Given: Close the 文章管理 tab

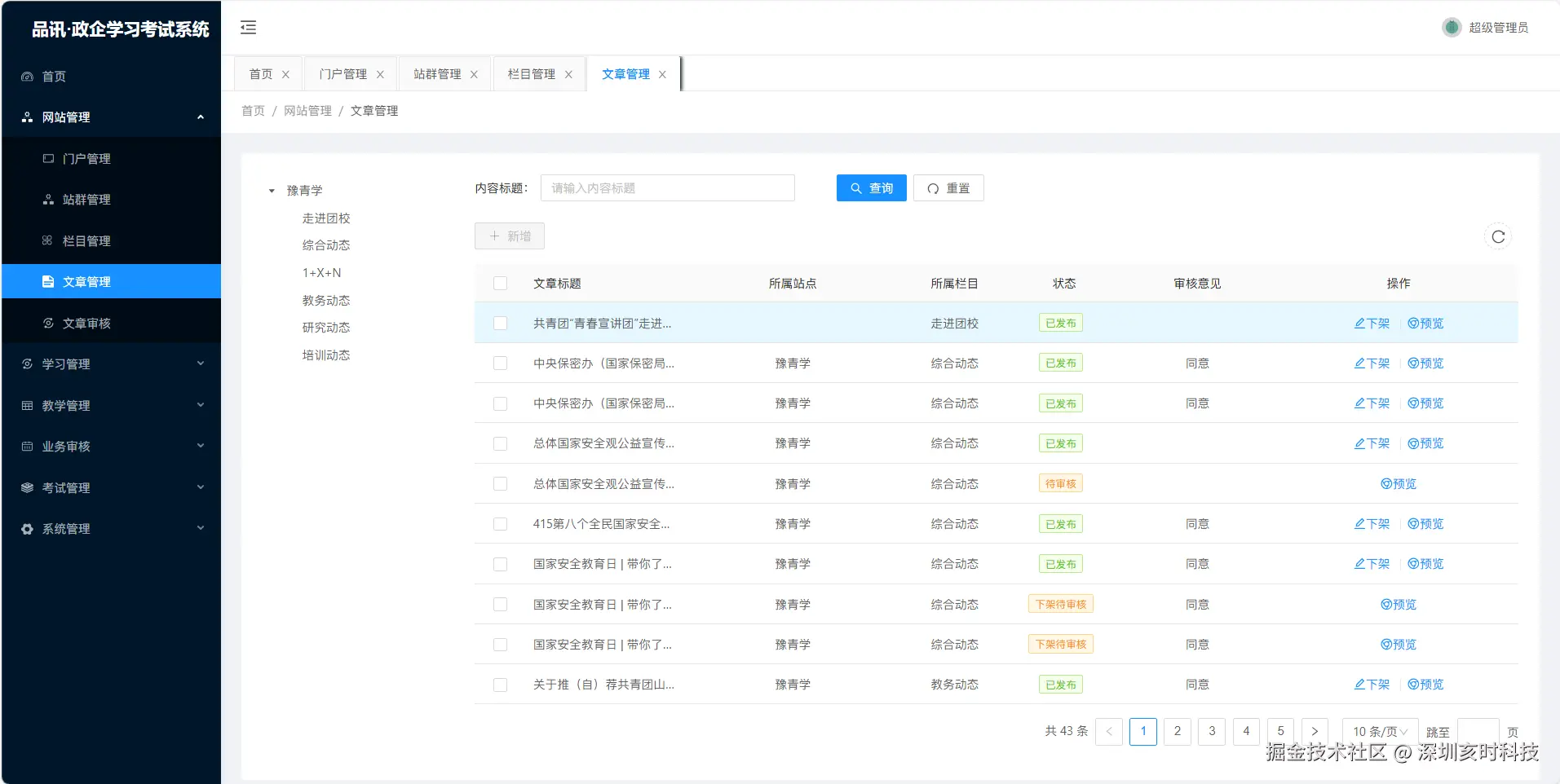Looking at the screenshot, I should coord(662,74).
